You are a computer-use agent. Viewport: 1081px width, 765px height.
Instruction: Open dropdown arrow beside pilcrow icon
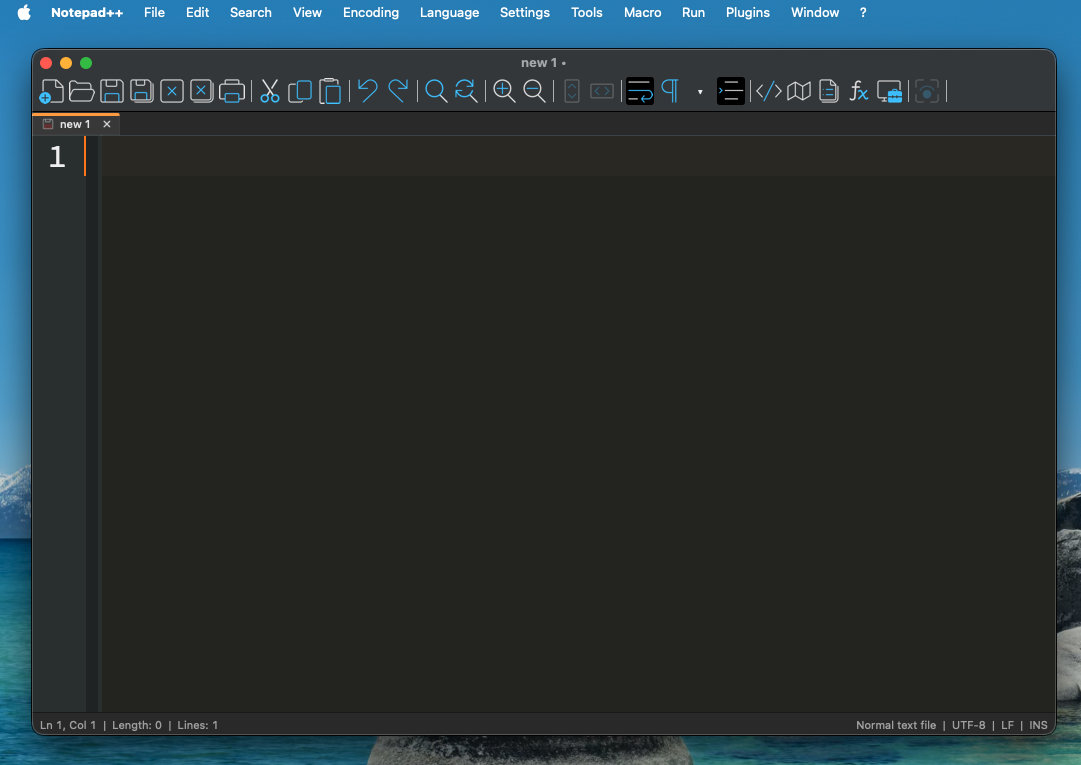tap(700, 92)
